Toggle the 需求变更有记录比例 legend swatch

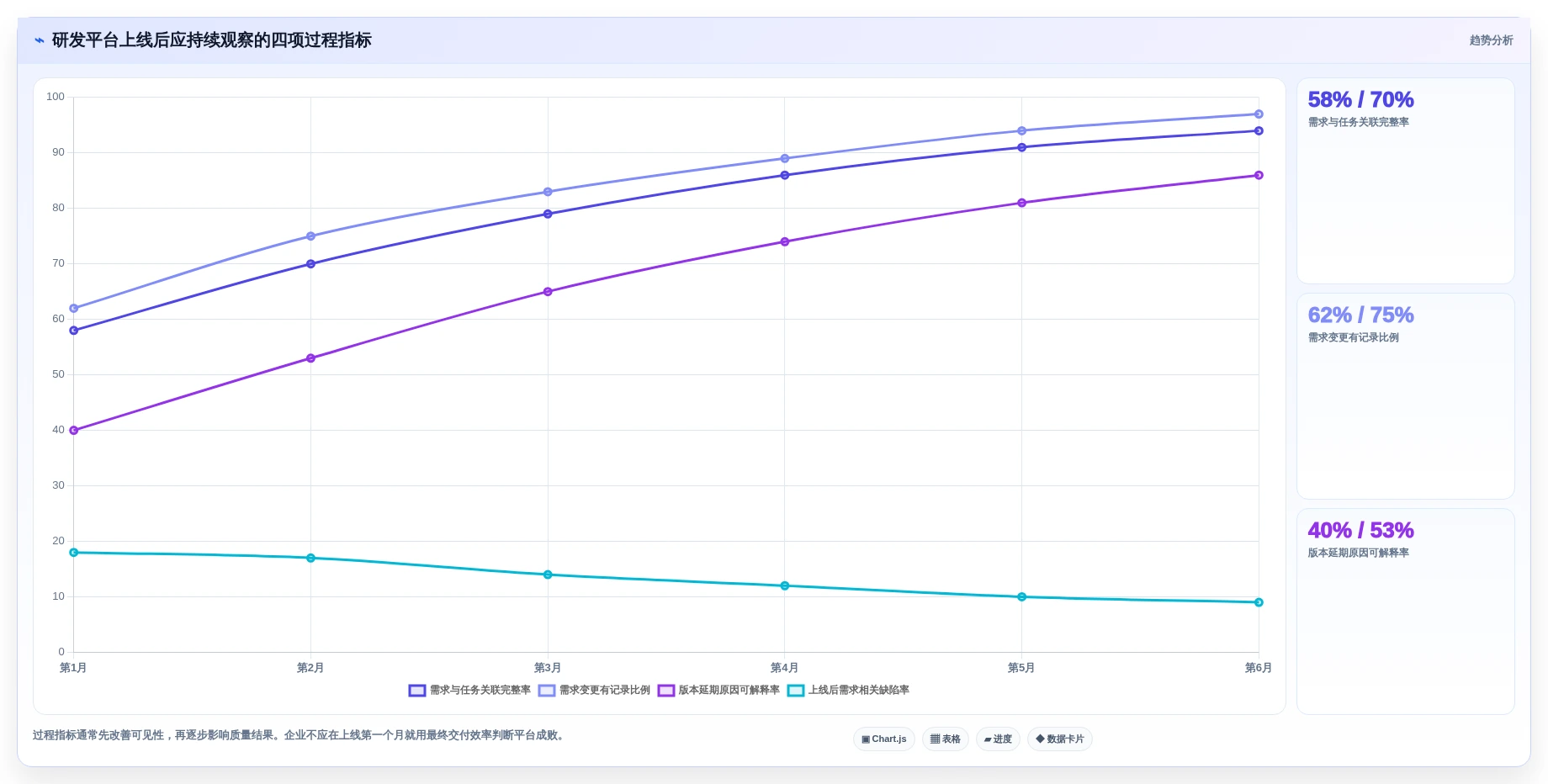pyautogui.click(x=547, y=691)
